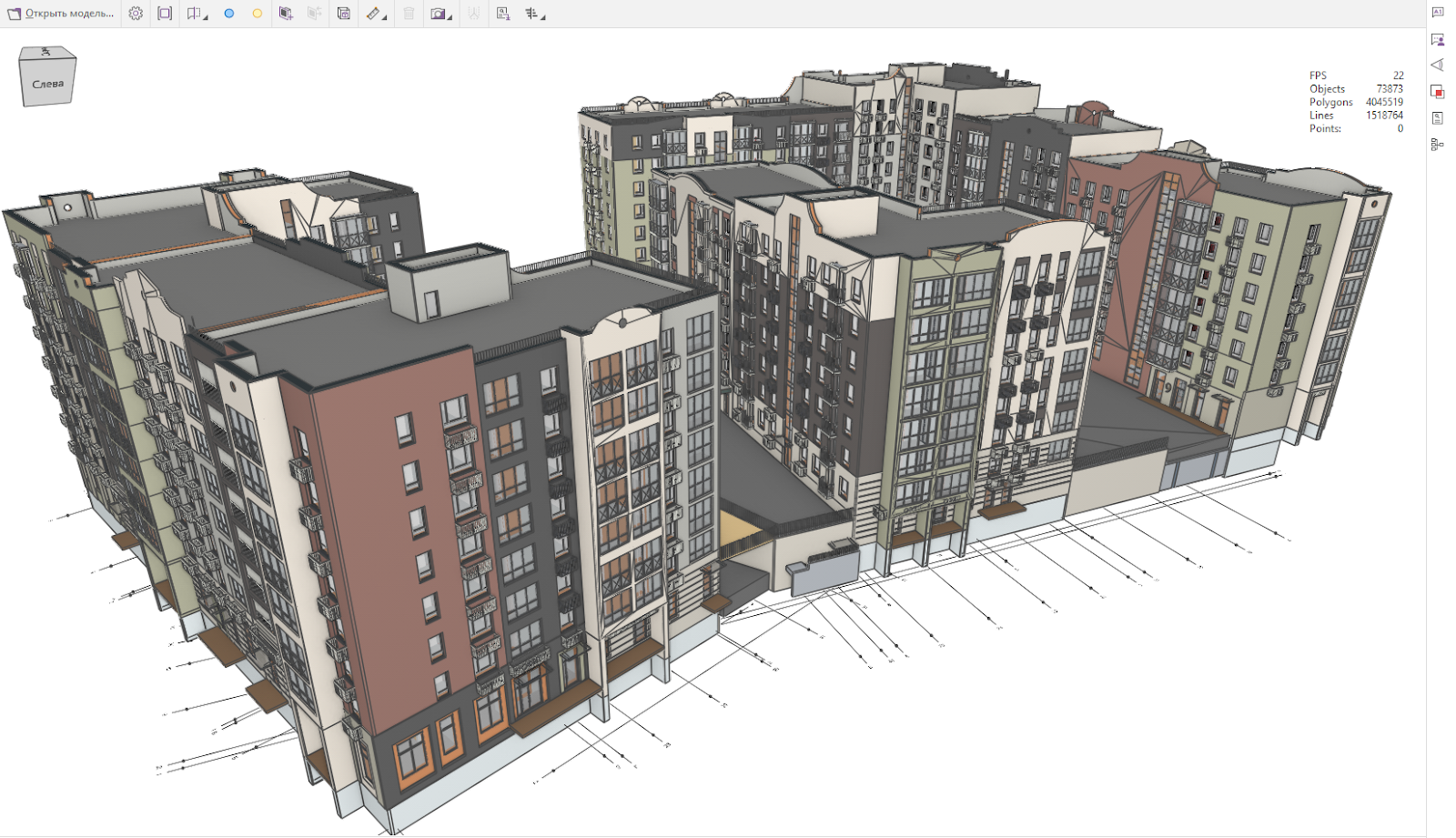The image size is (1456, 838).
Task: Open the text annotation panel in right sidebar
Action: point(1438,13)
